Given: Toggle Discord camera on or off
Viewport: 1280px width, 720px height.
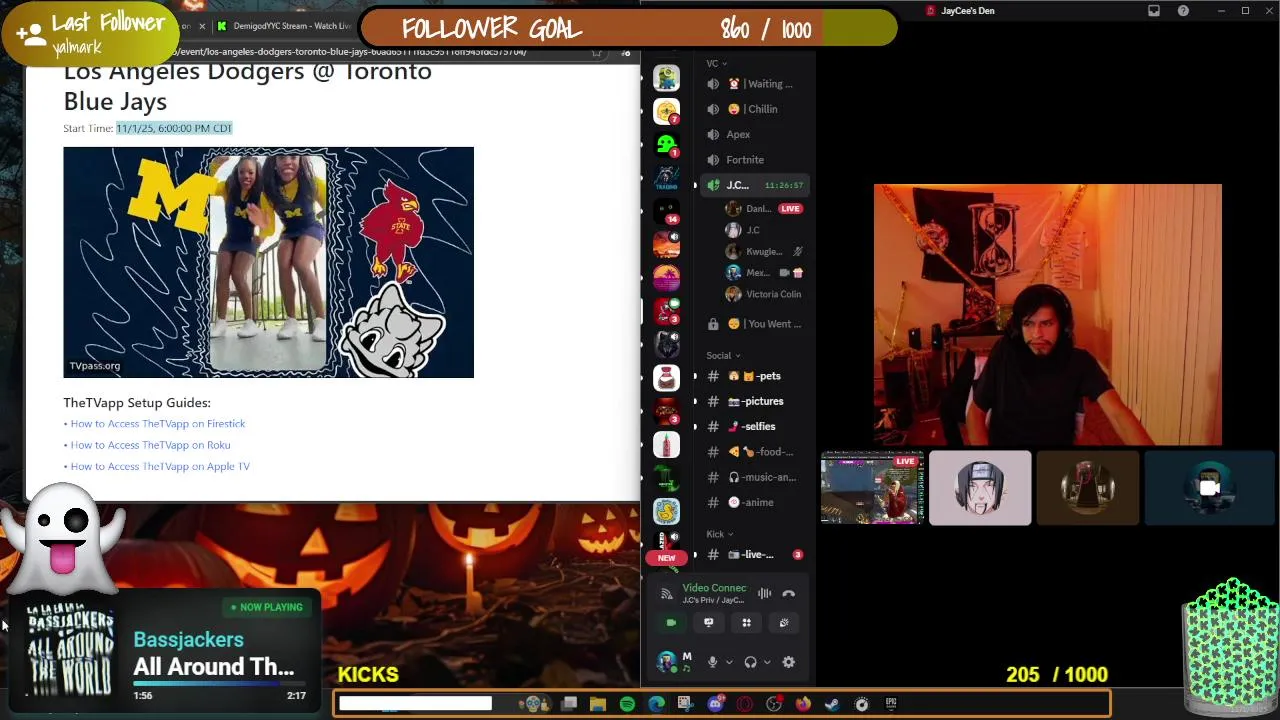Looking at the screenshot, I should point(671,623).
